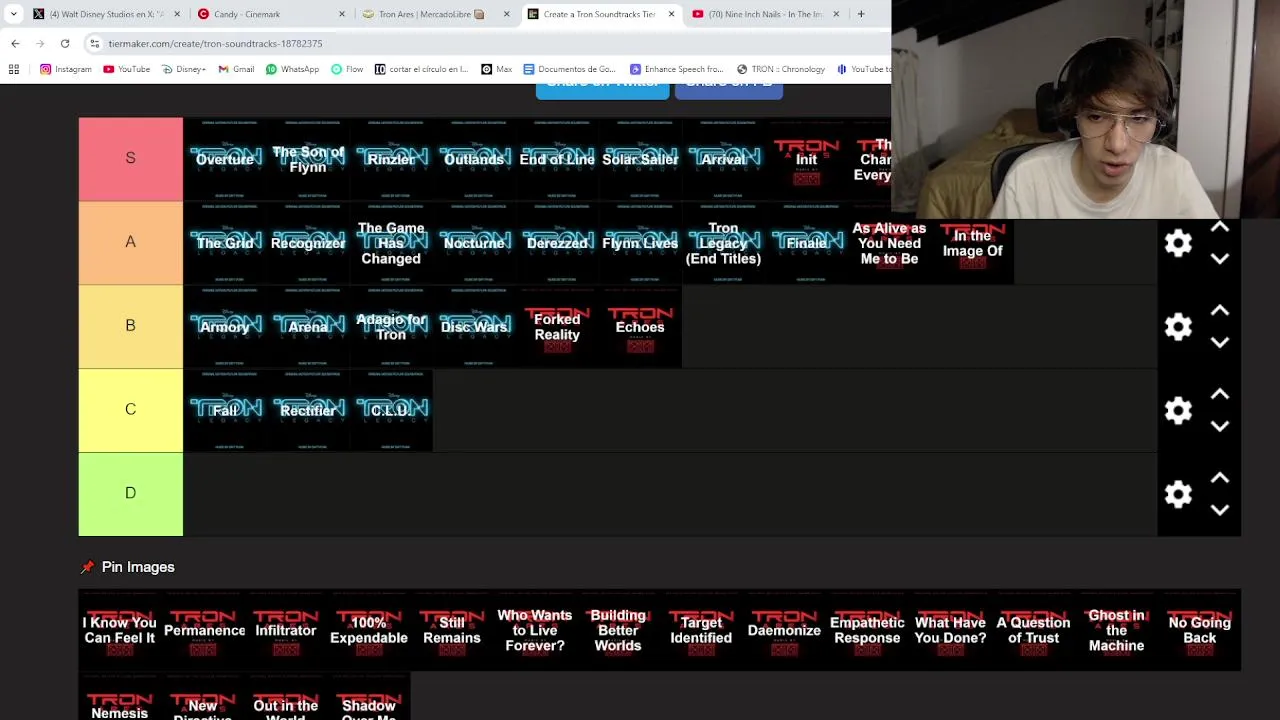Reload the tiermaker page
Viewport: 1280px width, 720px height.
65,43
